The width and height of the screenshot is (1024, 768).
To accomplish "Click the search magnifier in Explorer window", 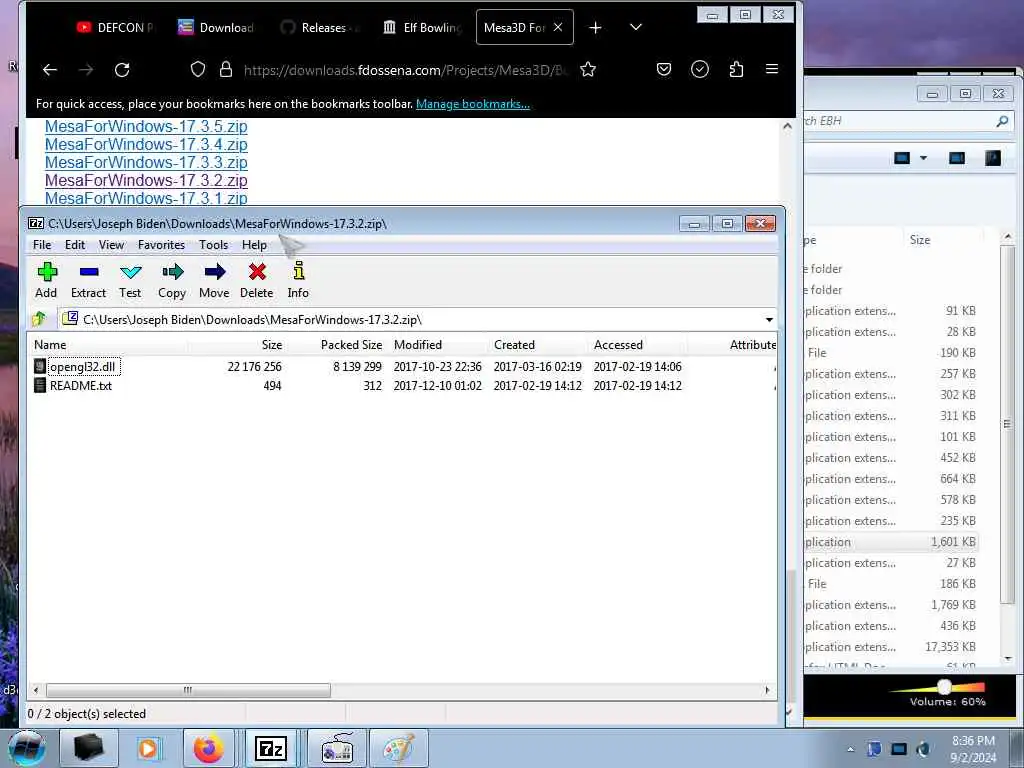I will 1002,121.
